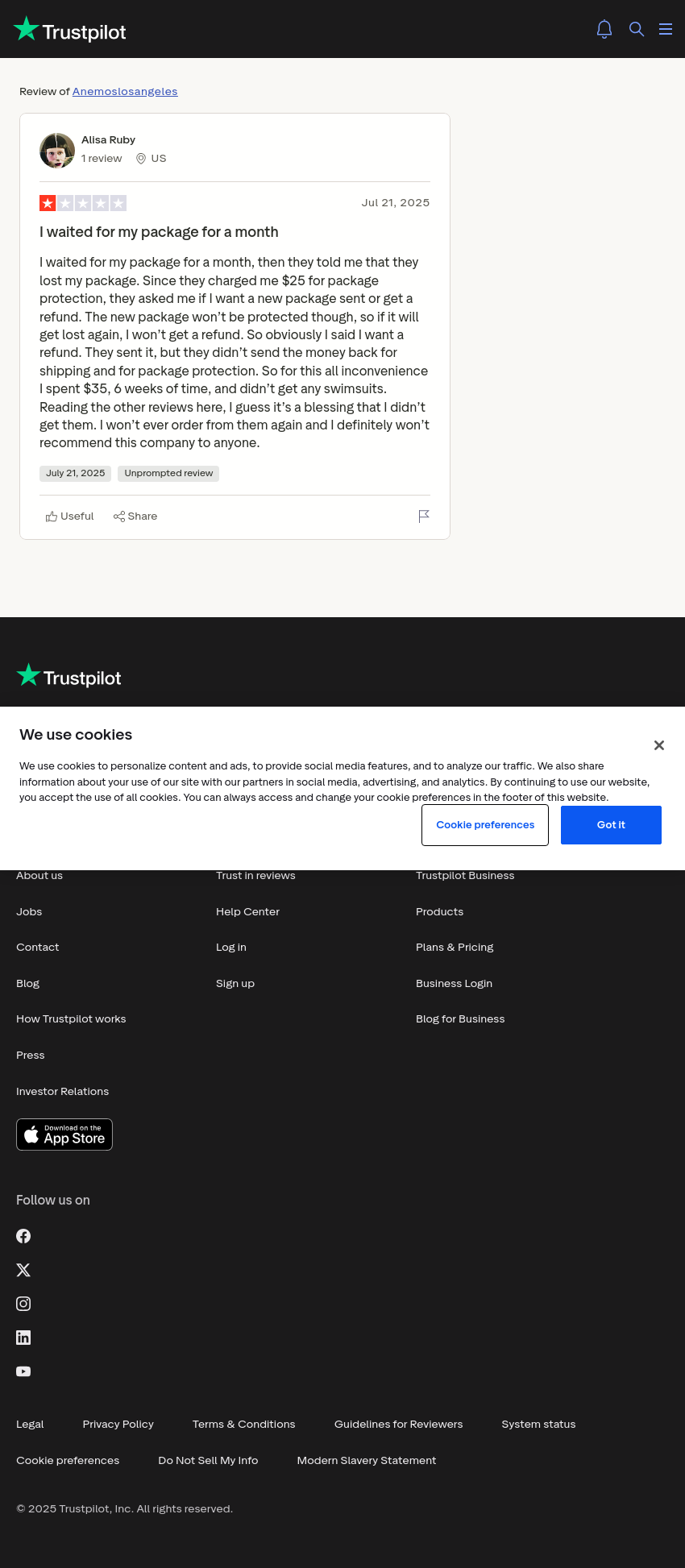Open Guidelines for Reviewers link
Image resolution: width=685 pixels, height=1568 pixels.
click(x=399, y=1425)
